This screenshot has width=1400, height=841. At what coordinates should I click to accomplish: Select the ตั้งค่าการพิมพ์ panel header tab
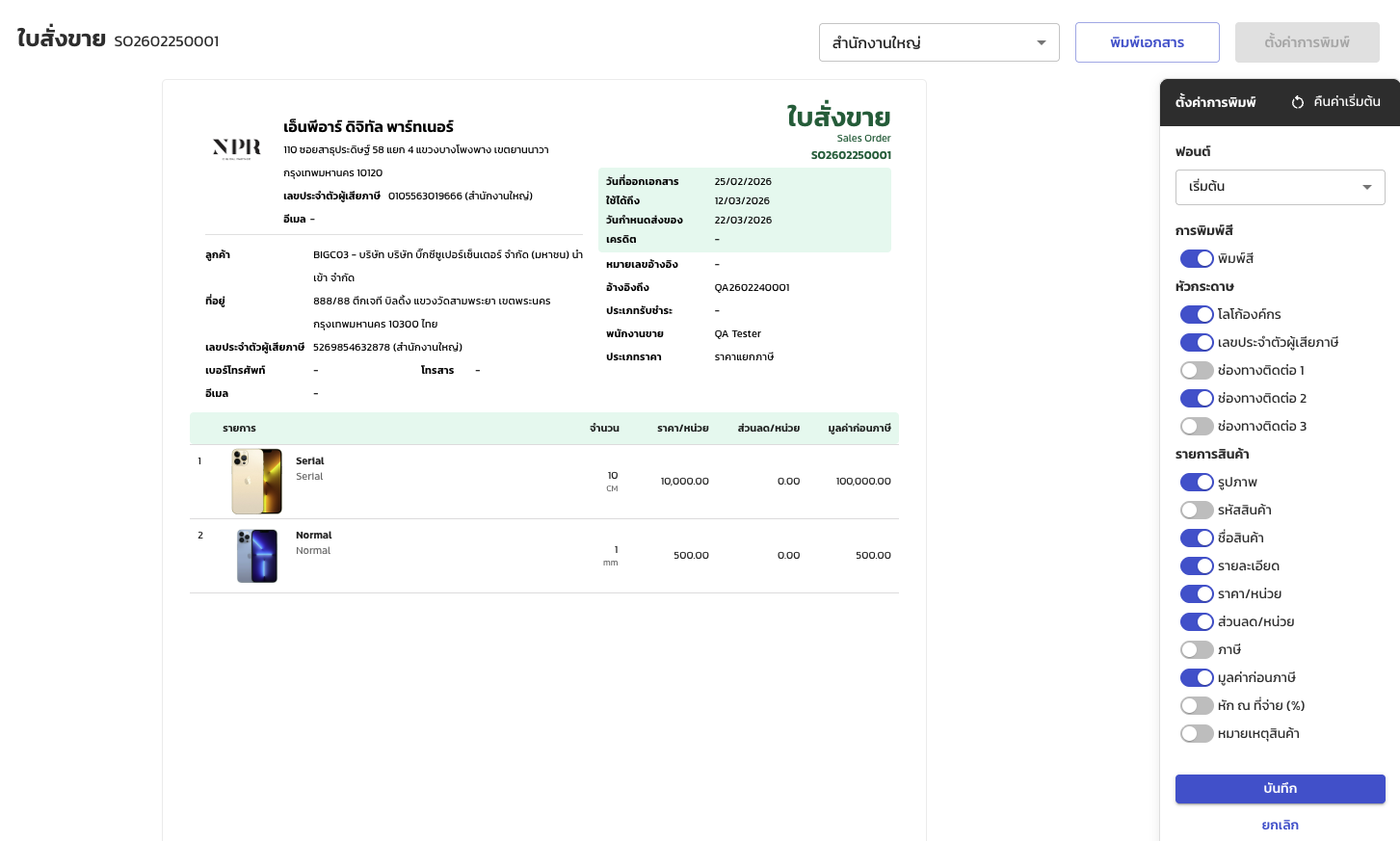1215,102
